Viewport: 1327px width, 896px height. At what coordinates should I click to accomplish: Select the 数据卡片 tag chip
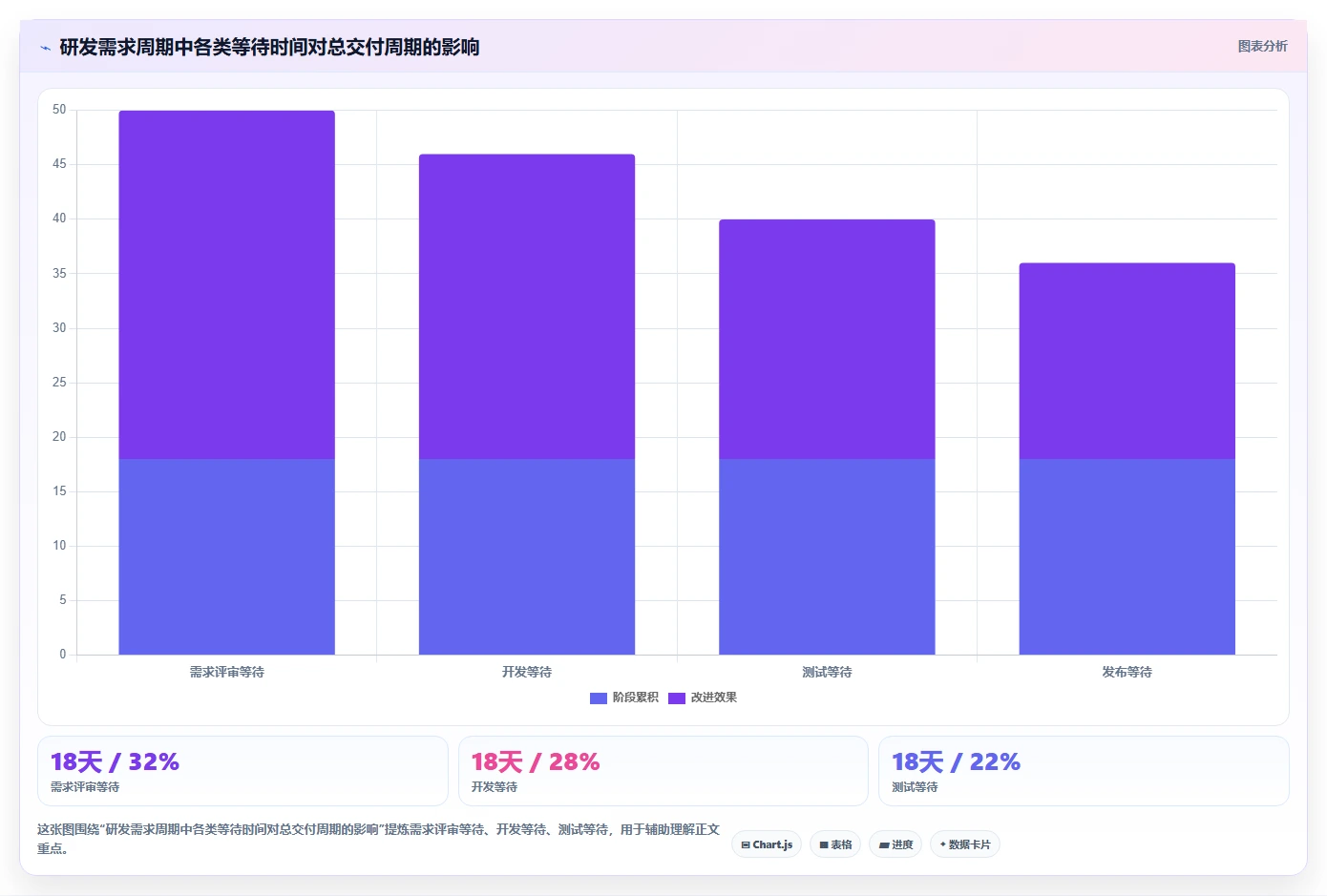(x=965, y=844)
